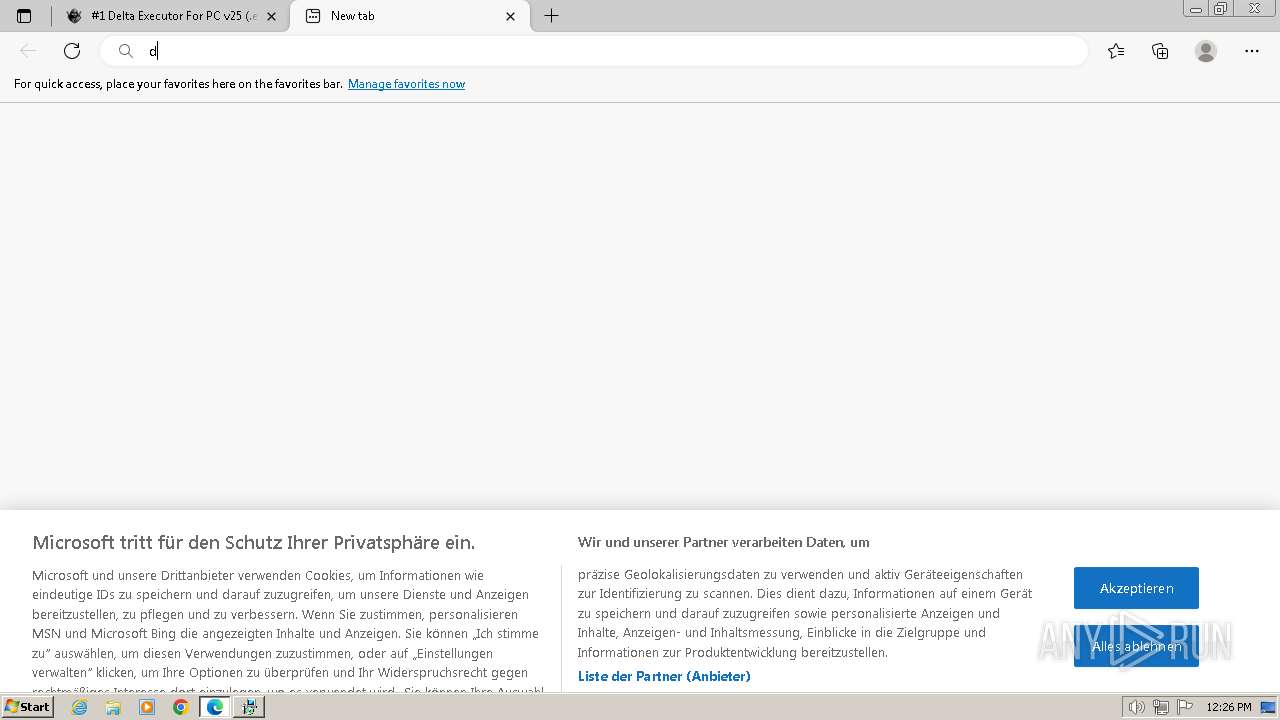Open a new tab with plus button
This screenshot has width=1280, height=720.
tap(551, 16)
